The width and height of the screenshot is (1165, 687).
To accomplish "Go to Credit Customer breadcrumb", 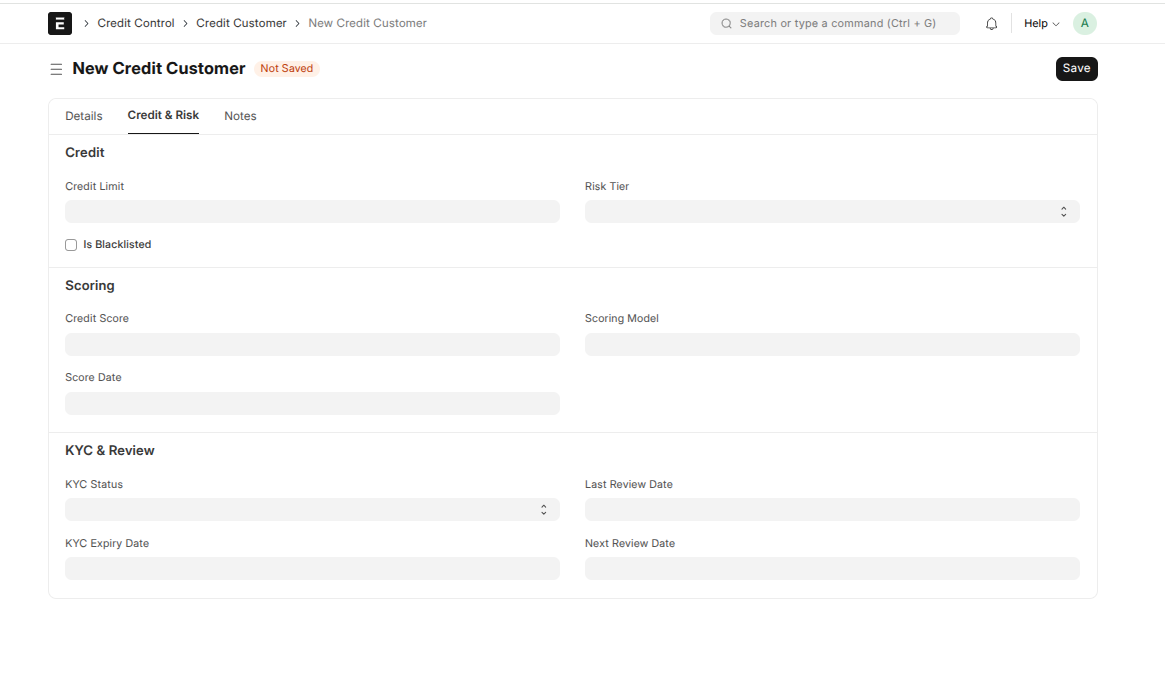I will tap(241, 23).
